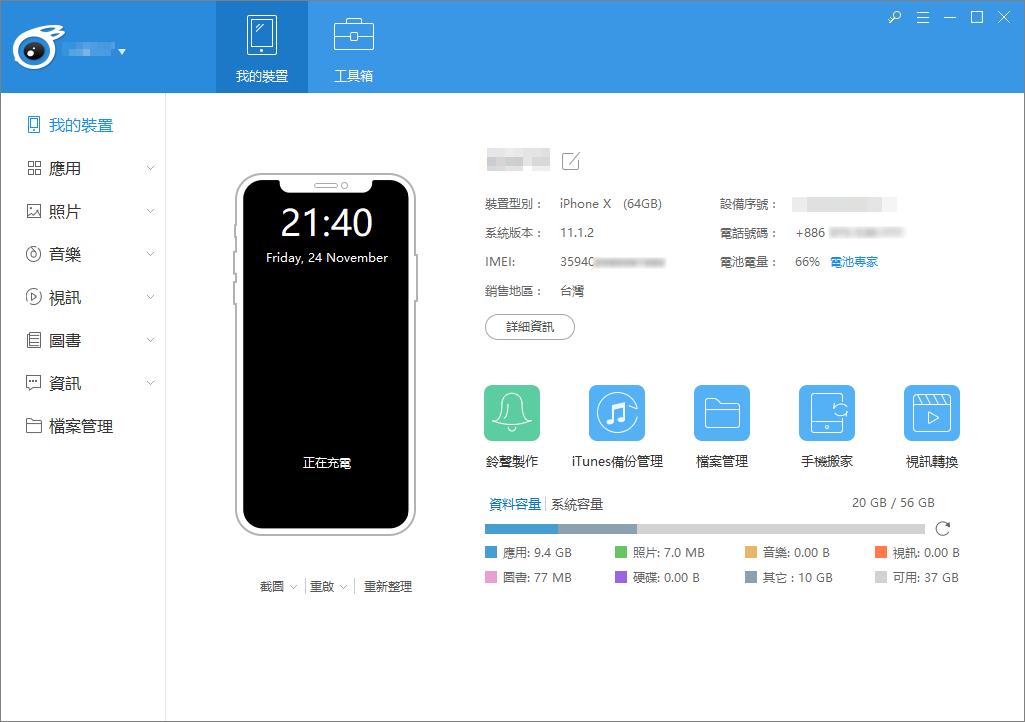Open the hamburger menu in title bar
Viewport: 1025px width, 722px height.
point(922,17)
